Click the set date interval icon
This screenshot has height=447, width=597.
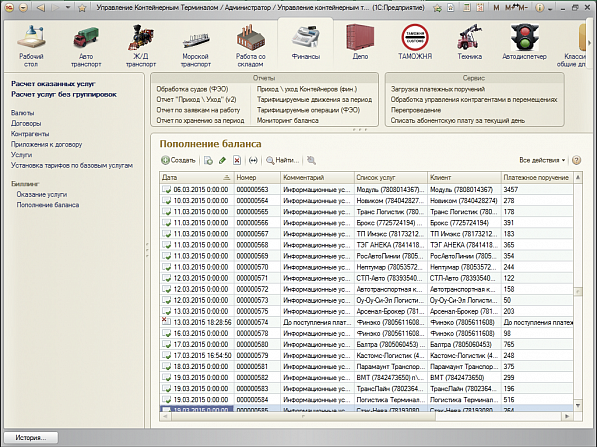[x=253, y=160]
